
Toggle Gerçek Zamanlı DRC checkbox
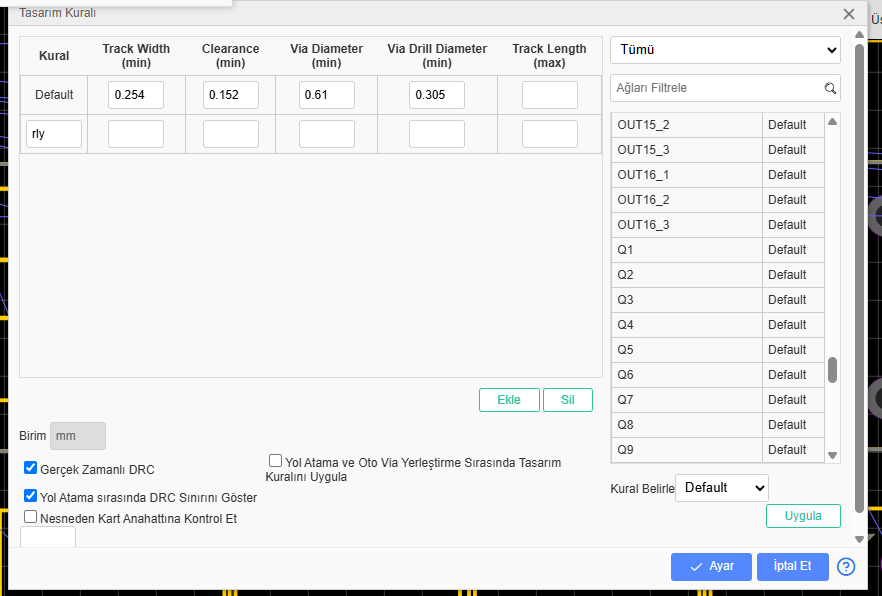tap(30, 468)
